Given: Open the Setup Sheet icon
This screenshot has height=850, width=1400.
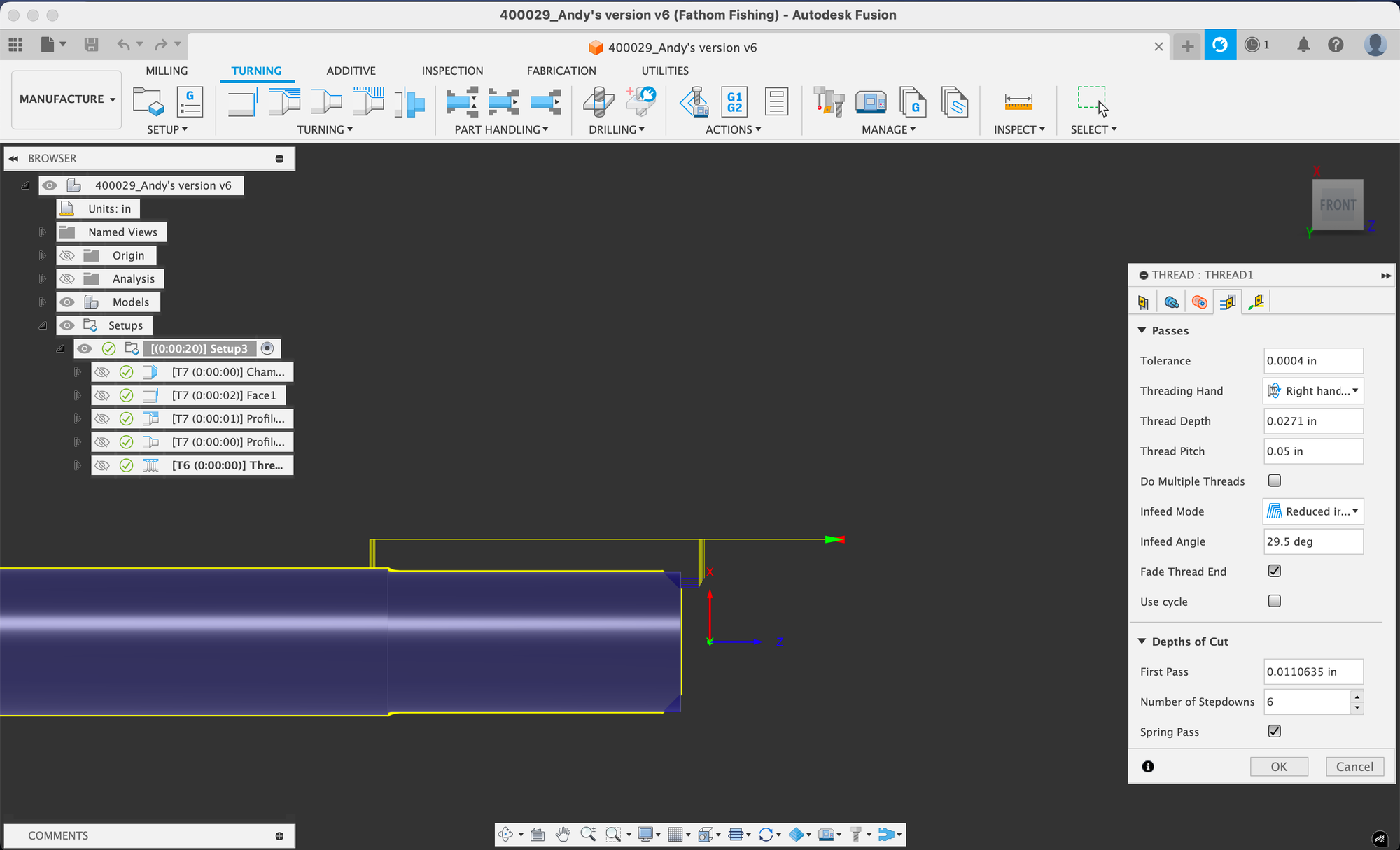Looking at the screenshot, I should pyautogui.click(x=776, y=101).
